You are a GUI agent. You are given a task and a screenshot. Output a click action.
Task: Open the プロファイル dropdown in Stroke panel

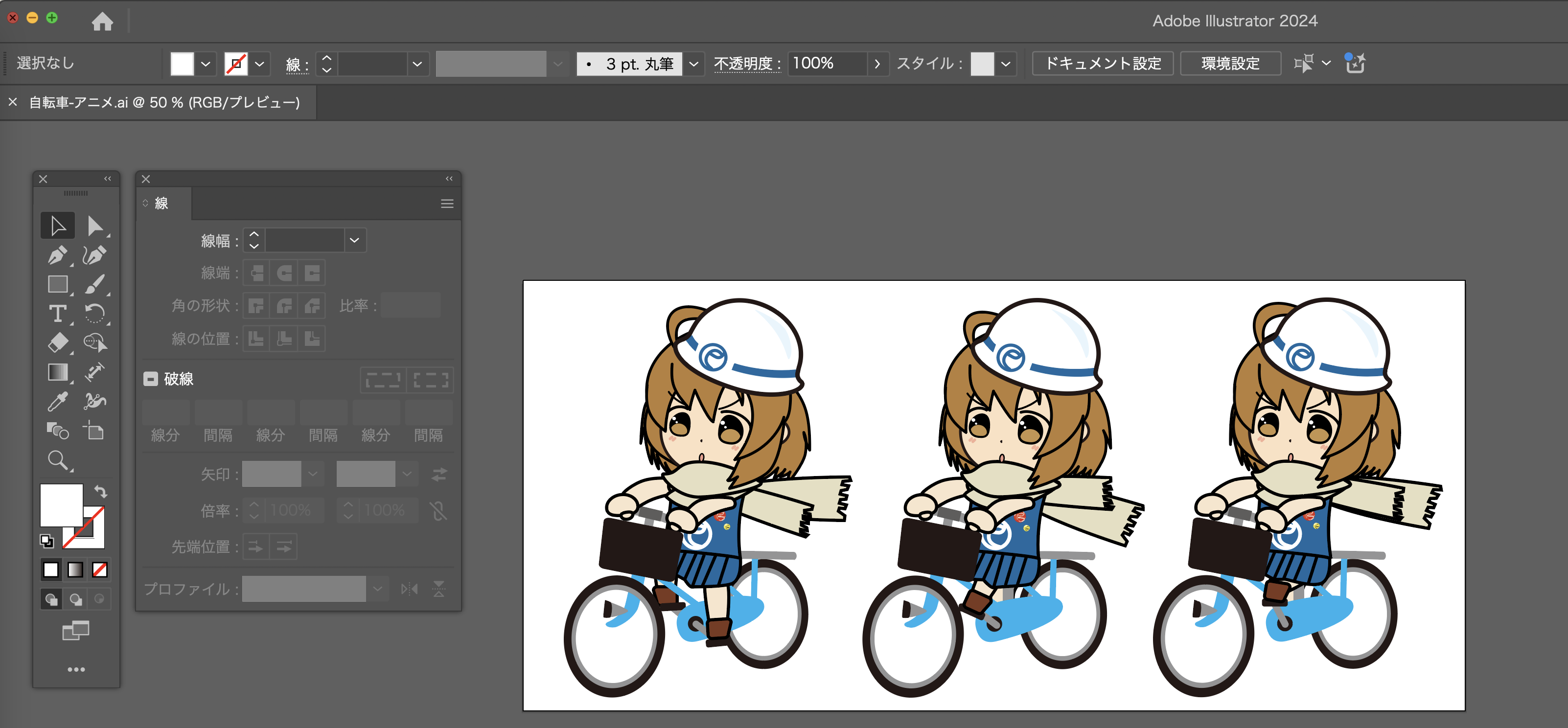pyautogui.click(x=377, y=589)
